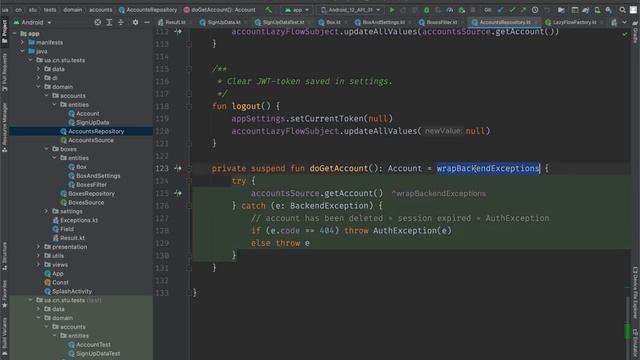This screenshot has height=360, width=640.
Task: Collapse the boxes package arrow
Action: coord(47,149)
